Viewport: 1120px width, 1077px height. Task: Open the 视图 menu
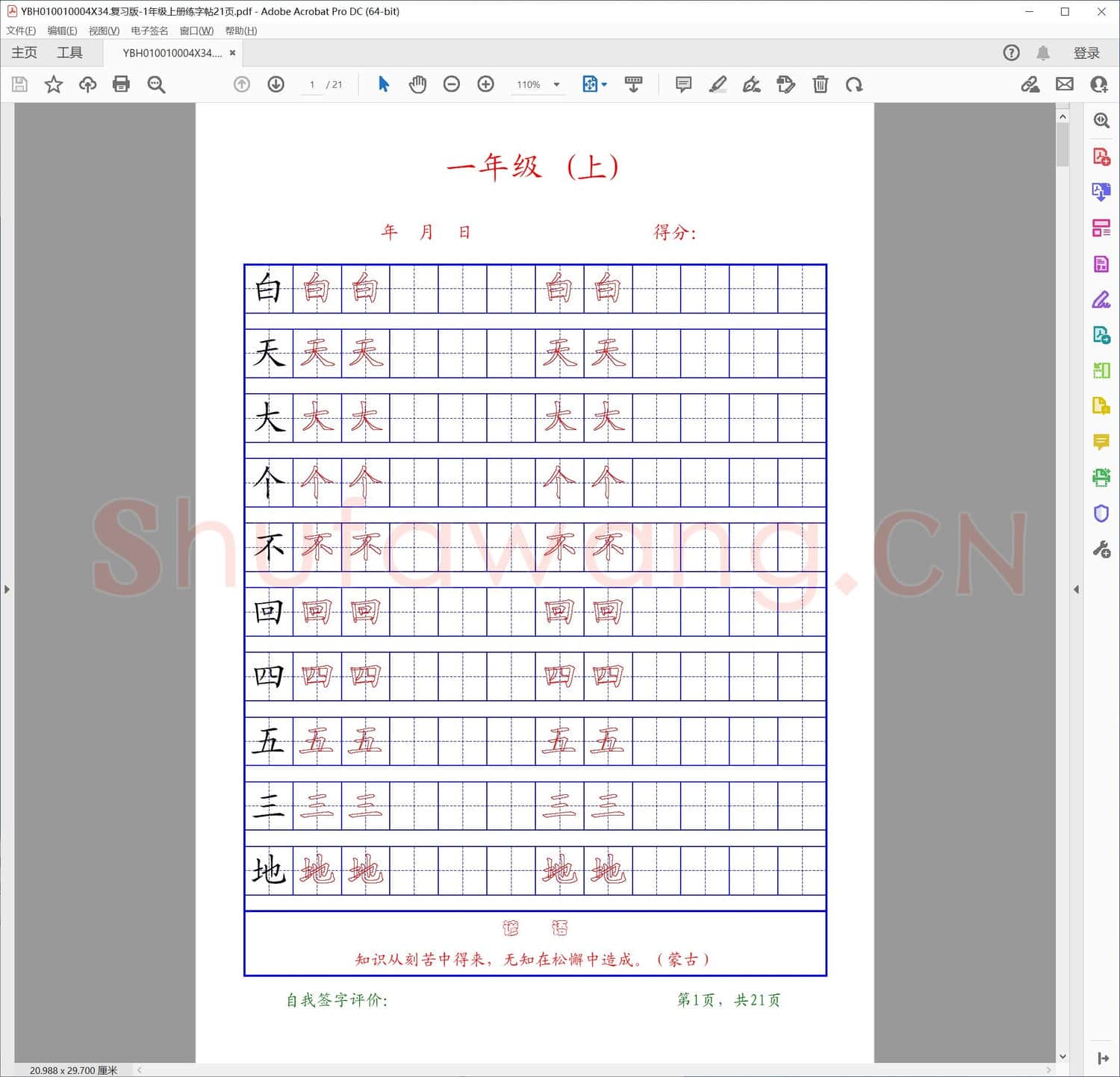point(104,31)
